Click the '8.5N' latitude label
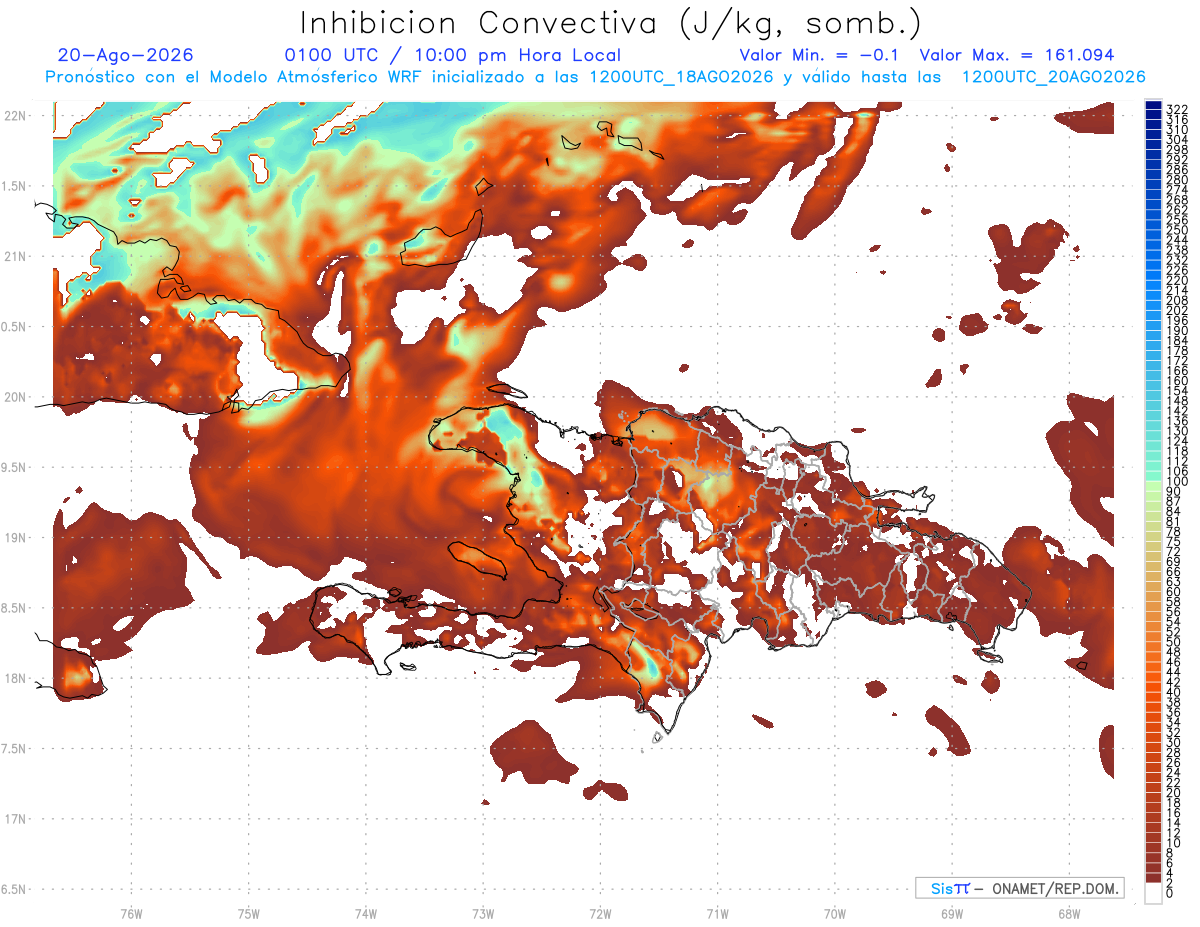The height and width of the screenshot is (927, 1200). coord(14,608)
